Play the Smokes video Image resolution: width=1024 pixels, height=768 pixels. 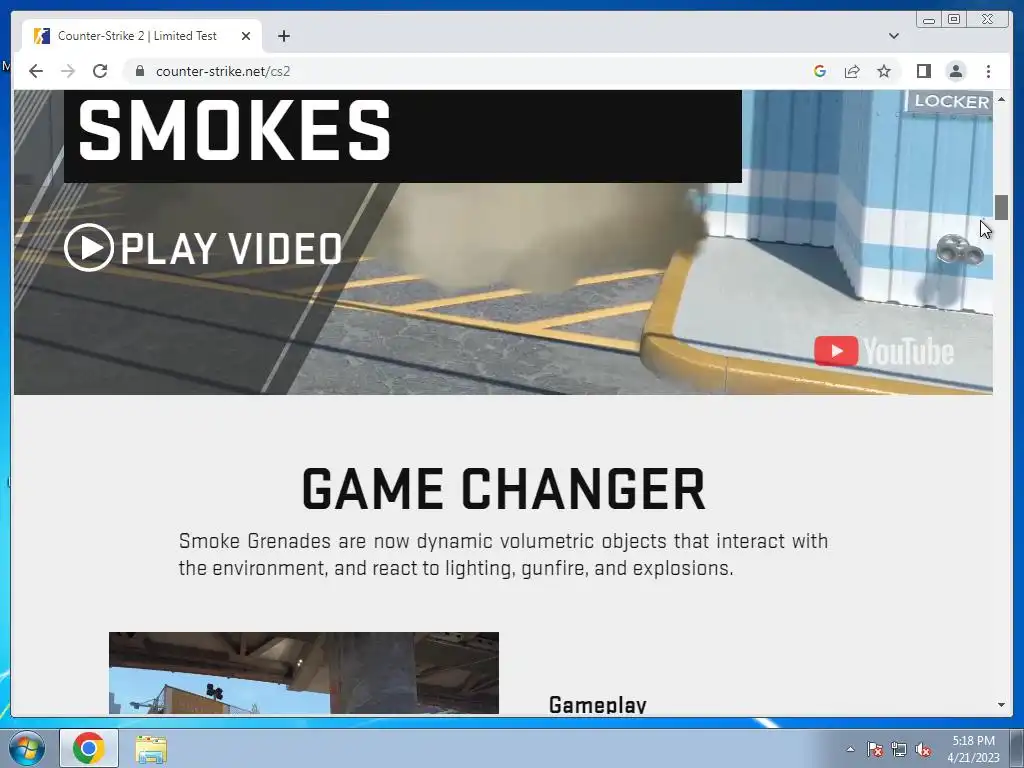click(203, 248)
